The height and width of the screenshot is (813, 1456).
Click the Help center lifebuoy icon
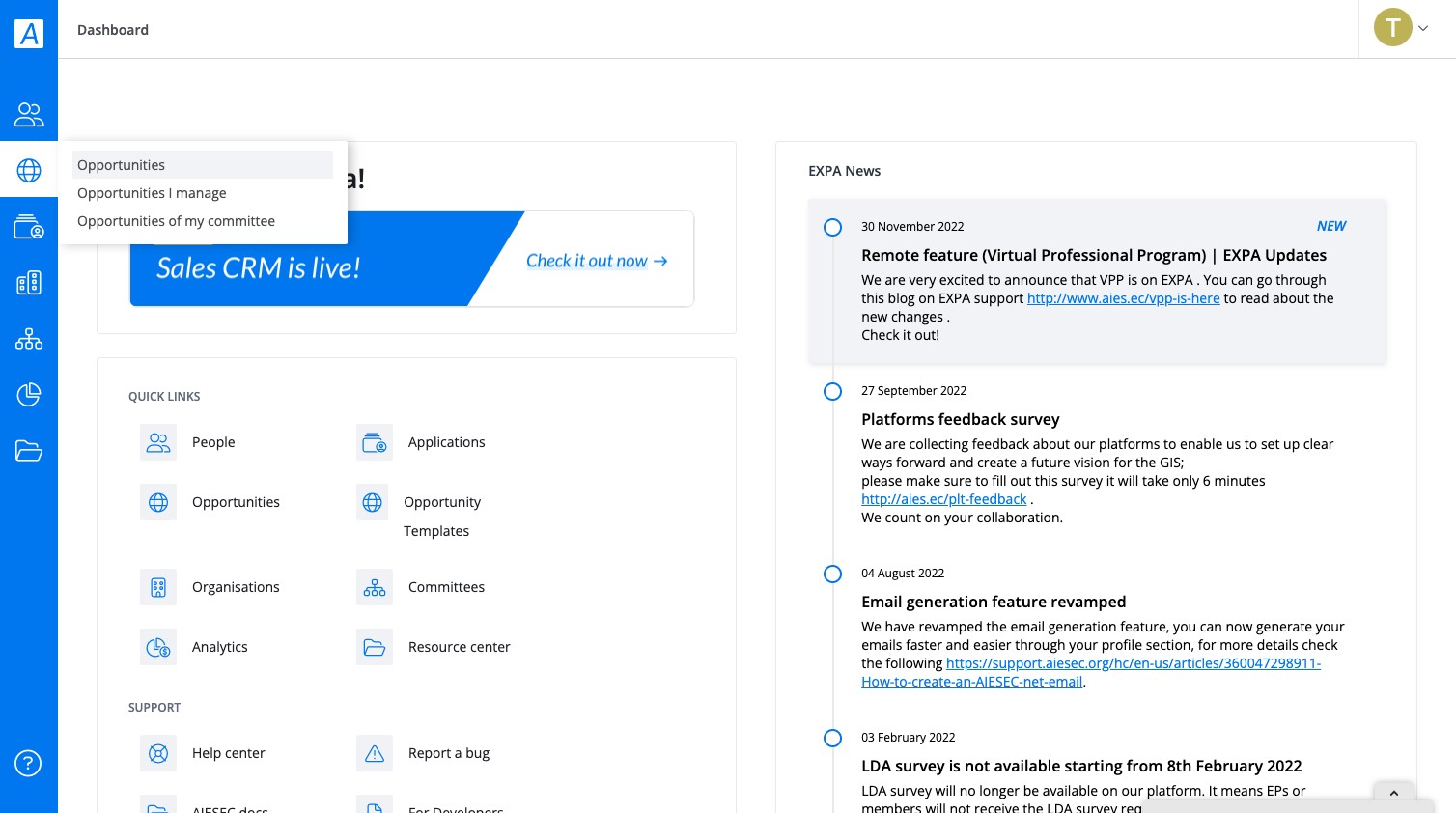click(158, 753)
